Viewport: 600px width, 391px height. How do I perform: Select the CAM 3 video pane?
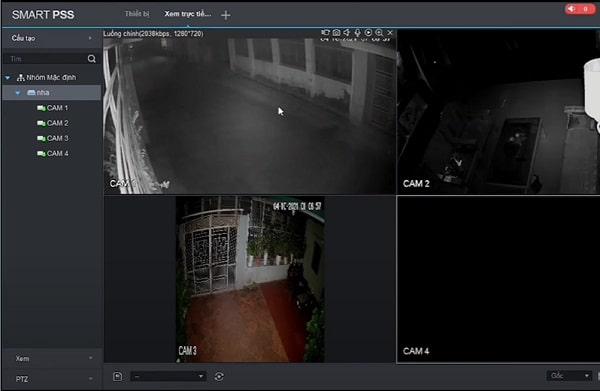tap(250, 279)
